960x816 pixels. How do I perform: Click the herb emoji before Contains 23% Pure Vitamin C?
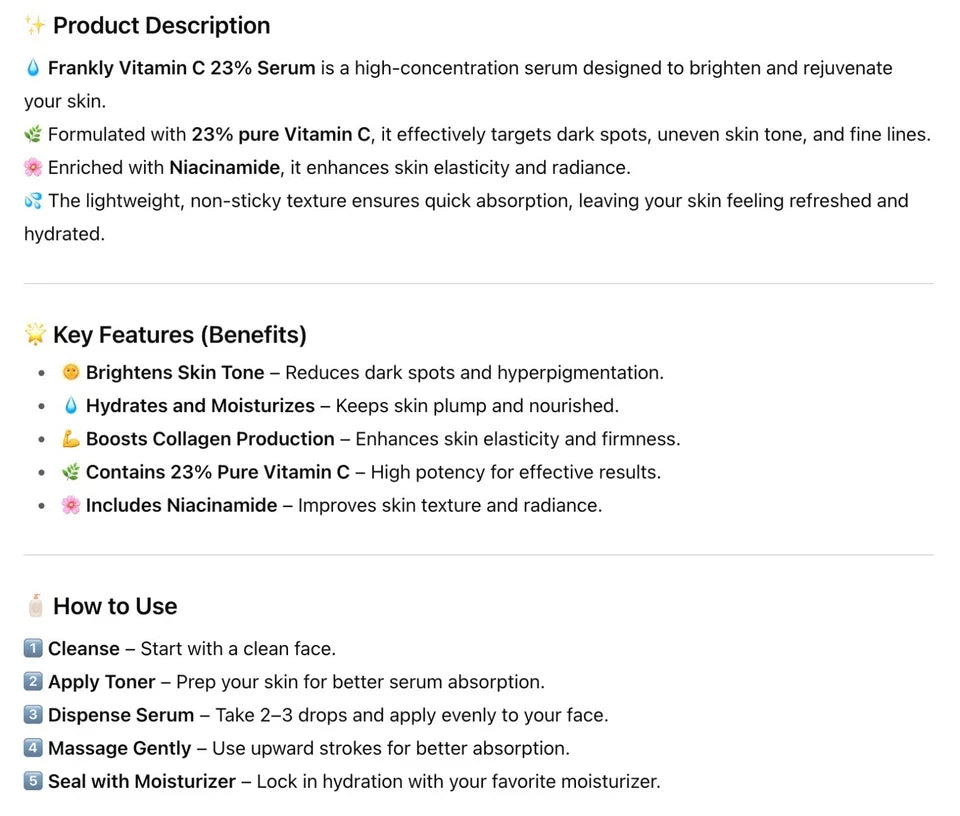click(x=71, y=472)
